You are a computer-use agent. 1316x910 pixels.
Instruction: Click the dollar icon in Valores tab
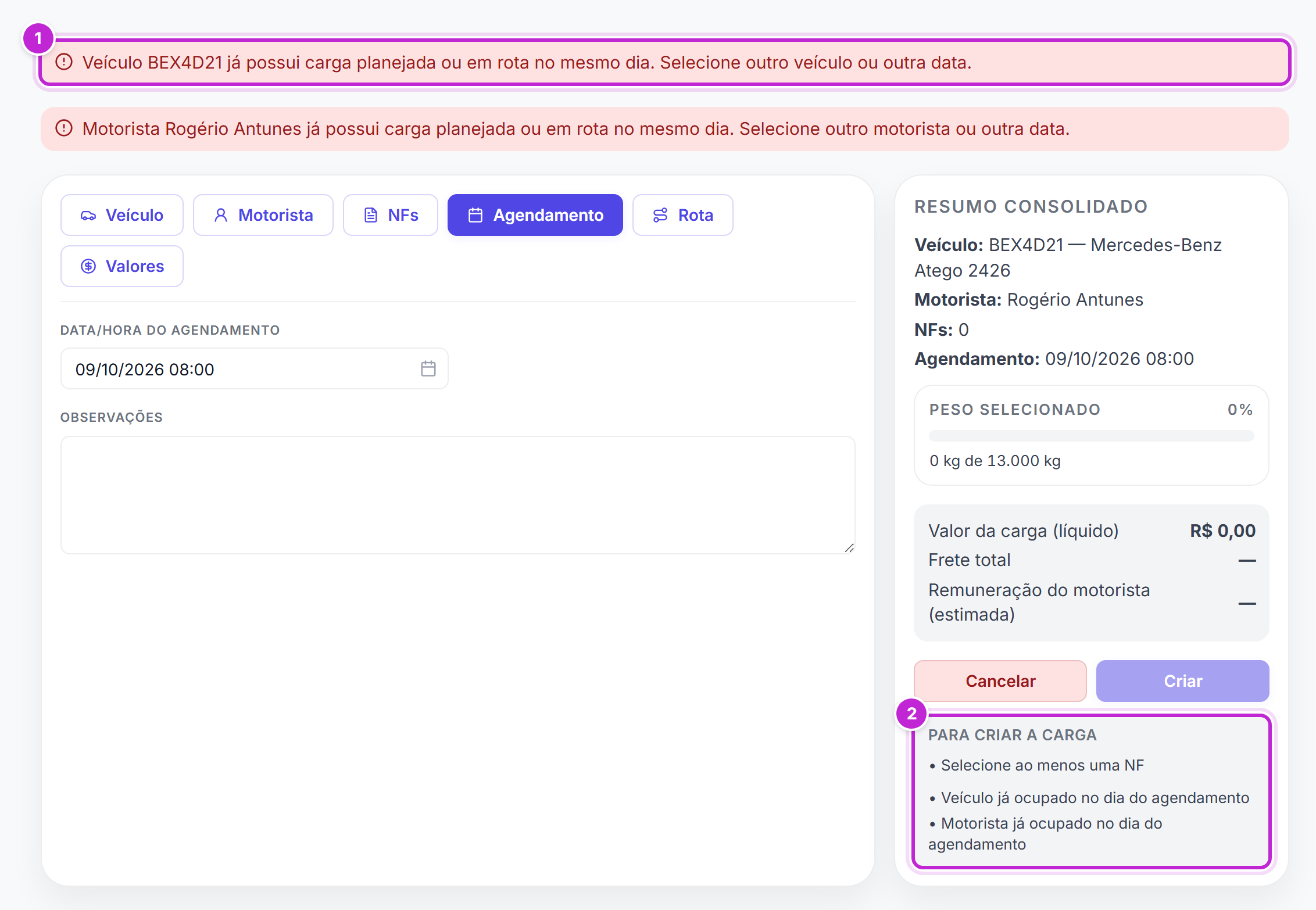point(88,267)
